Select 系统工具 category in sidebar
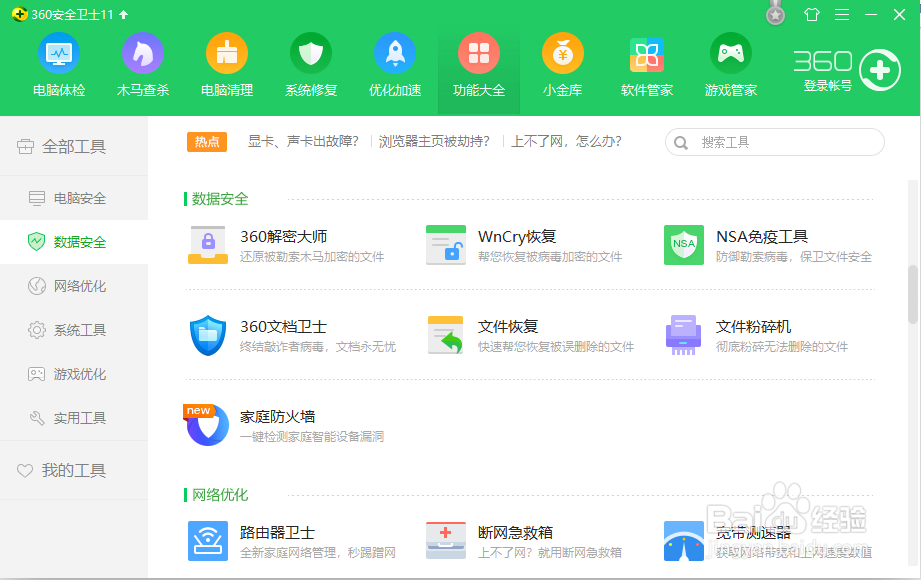The height and width of the screenshot is (580, 921). [74, 330]
